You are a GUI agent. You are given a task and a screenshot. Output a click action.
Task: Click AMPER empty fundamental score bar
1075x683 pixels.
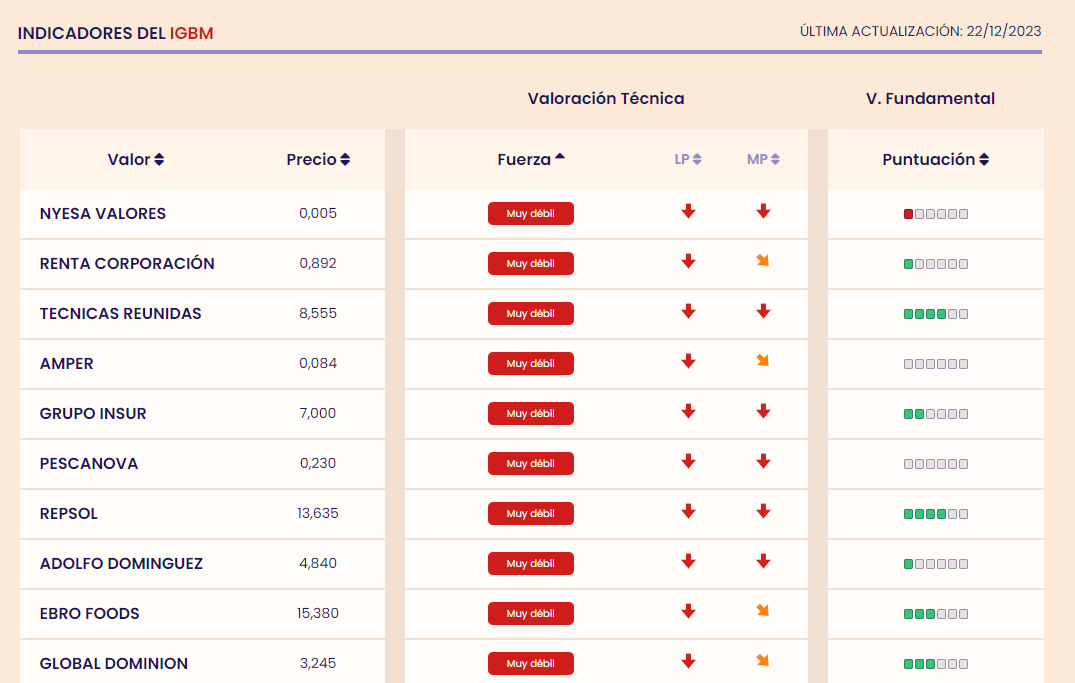tap(936, 364)
